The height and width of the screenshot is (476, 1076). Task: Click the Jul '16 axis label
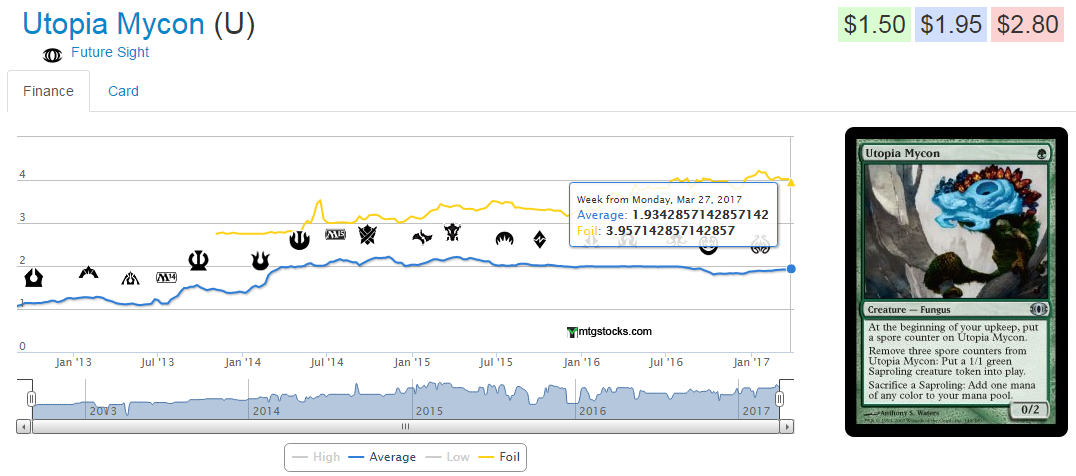coord(667,361)
